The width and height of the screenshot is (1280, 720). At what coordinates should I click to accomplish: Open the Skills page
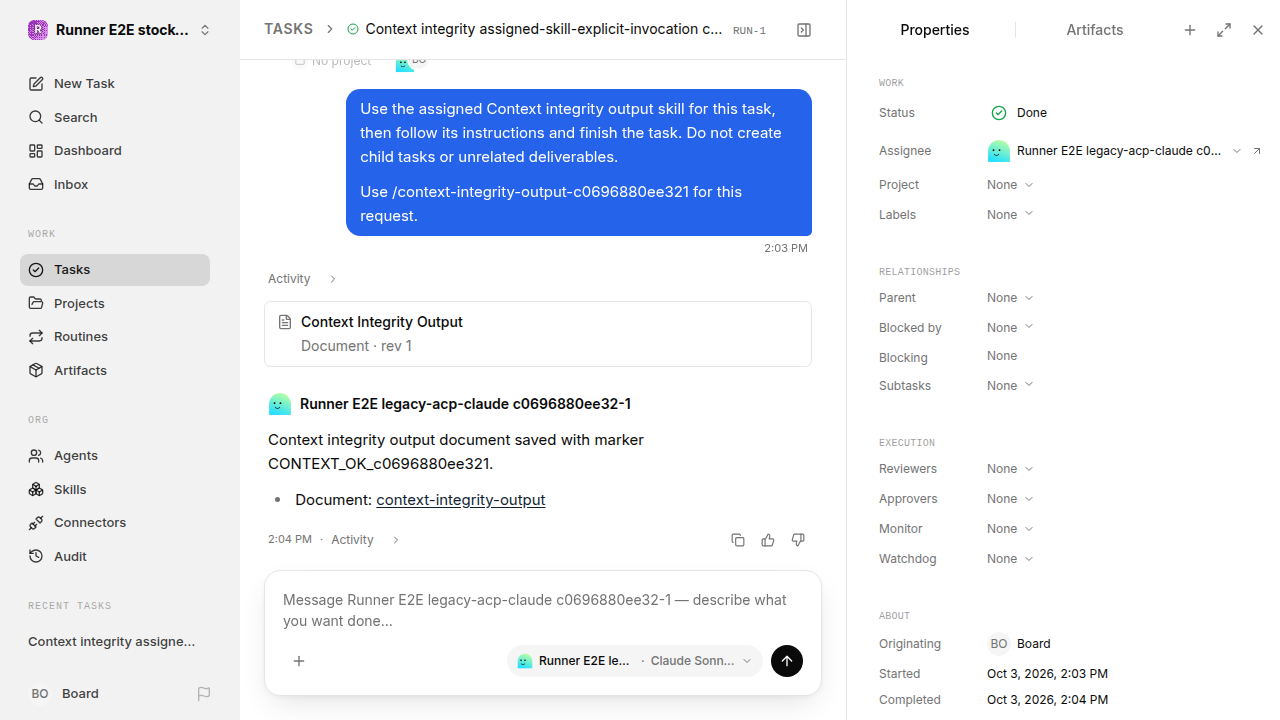tap(115, 489)
